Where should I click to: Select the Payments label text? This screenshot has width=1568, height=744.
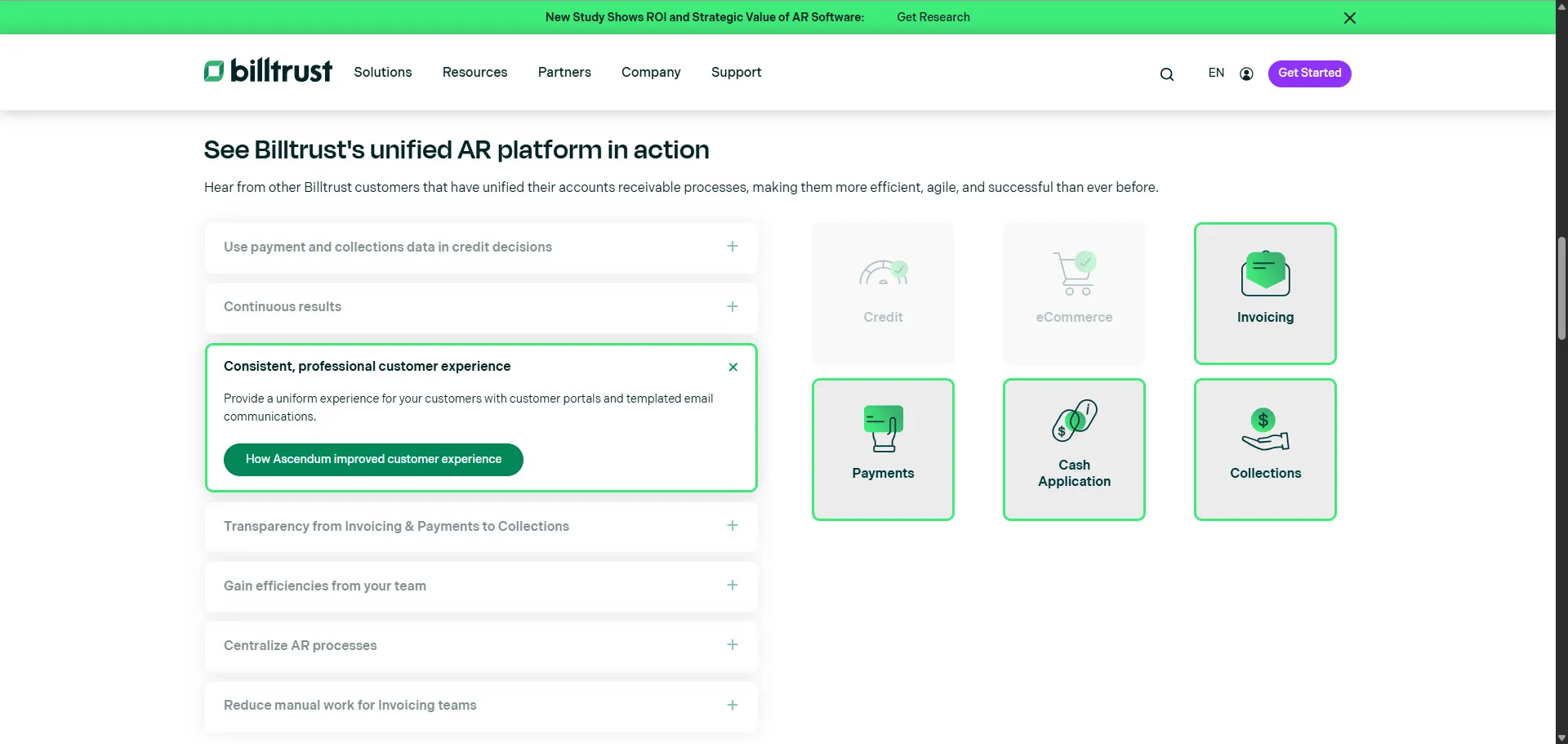883,473
